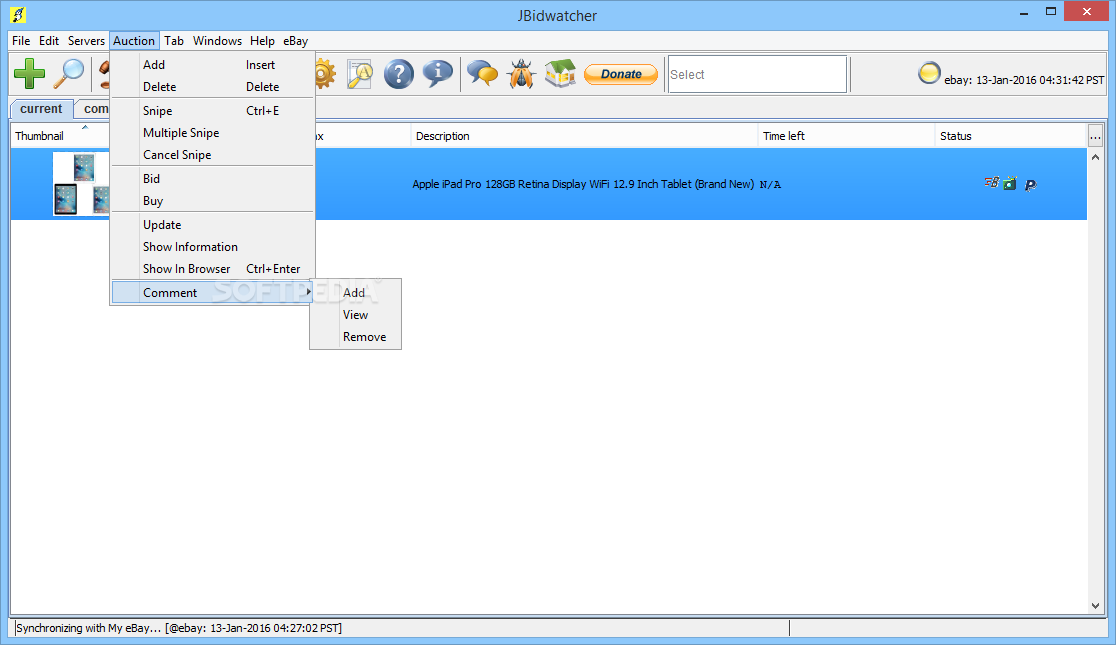Viewport: 1116px width, 645px height.
Task: Click the page-with-magnifier toolbar icon
Action: pos(360,73)
